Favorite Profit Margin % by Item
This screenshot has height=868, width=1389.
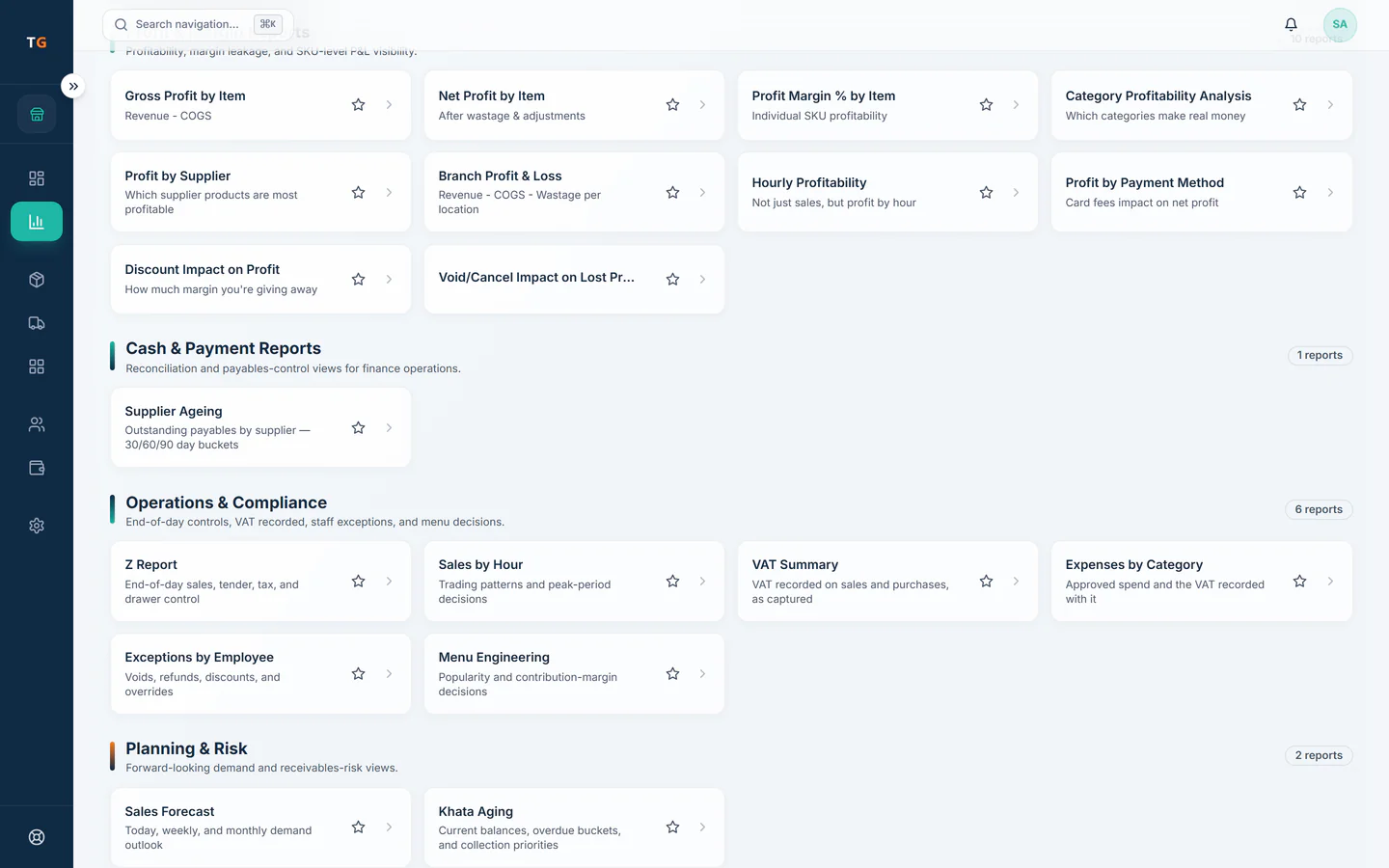tap(986, 105)
